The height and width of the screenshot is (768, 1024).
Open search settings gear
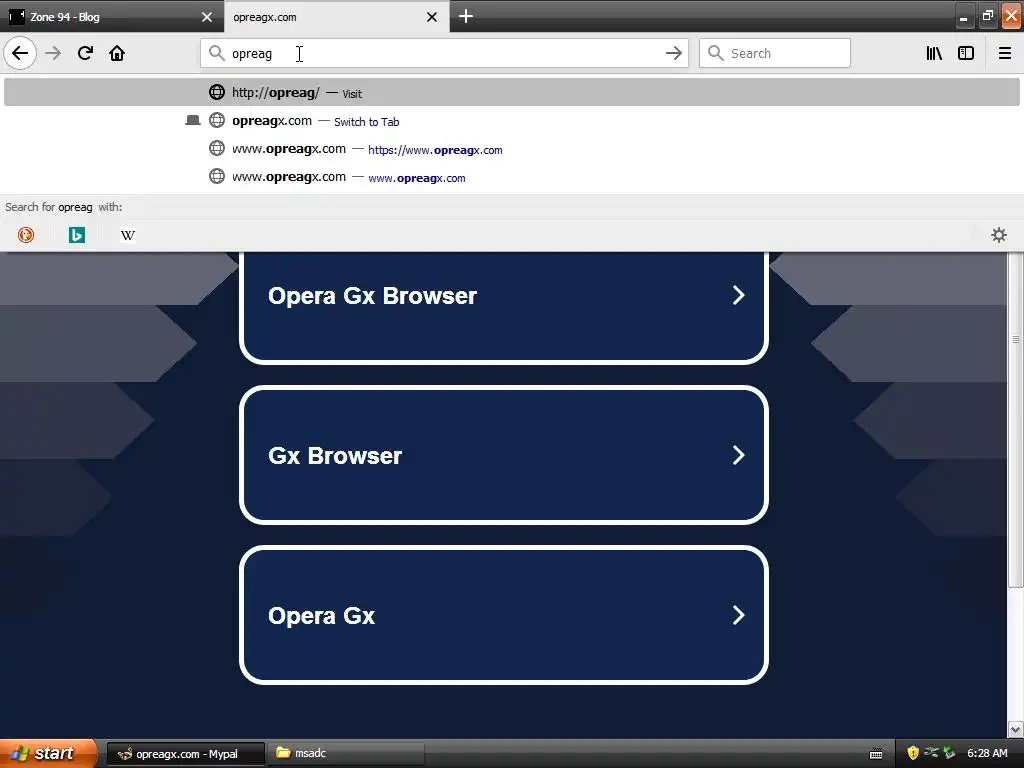coord(999,234)
